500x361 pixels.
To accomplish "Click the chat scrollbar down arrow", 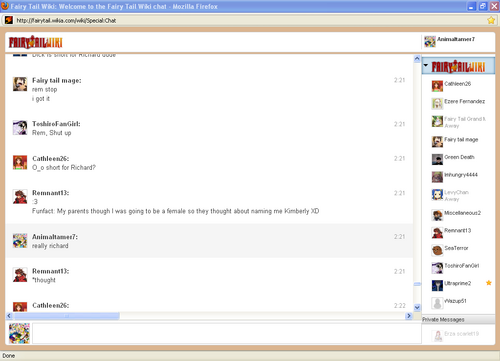I will (417, 307).
